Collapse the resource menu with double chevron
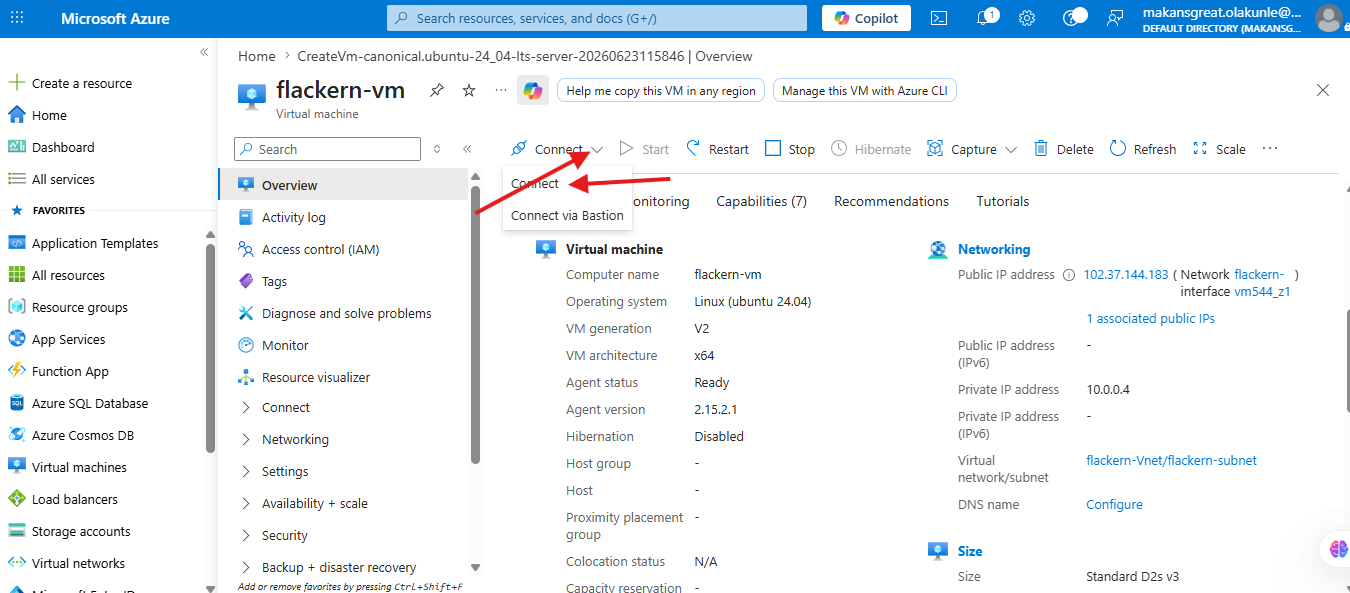The height and width of the screenshot is (593, 1350). pyautogui.click(x=467, y=149)
